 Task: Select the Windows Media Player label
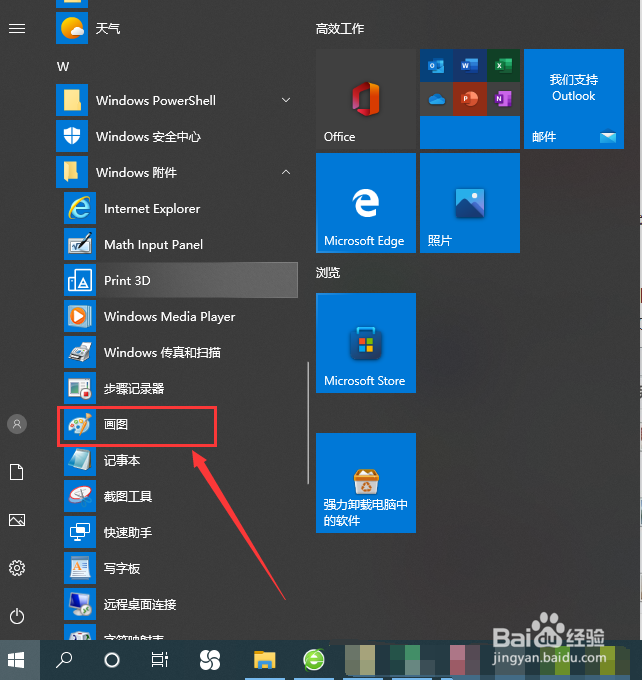click(x=170, y=317)
